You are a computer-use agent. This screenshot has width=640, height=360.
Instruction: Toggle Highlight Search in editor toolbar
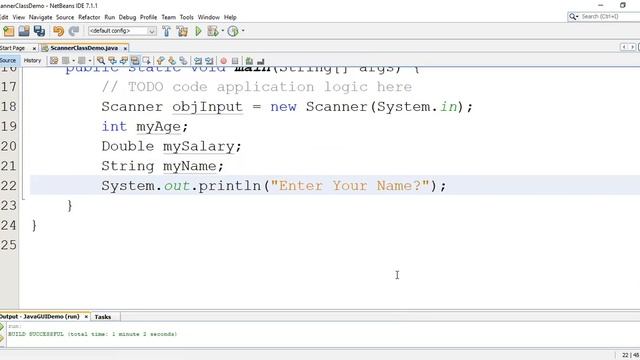tap(135, 61)
